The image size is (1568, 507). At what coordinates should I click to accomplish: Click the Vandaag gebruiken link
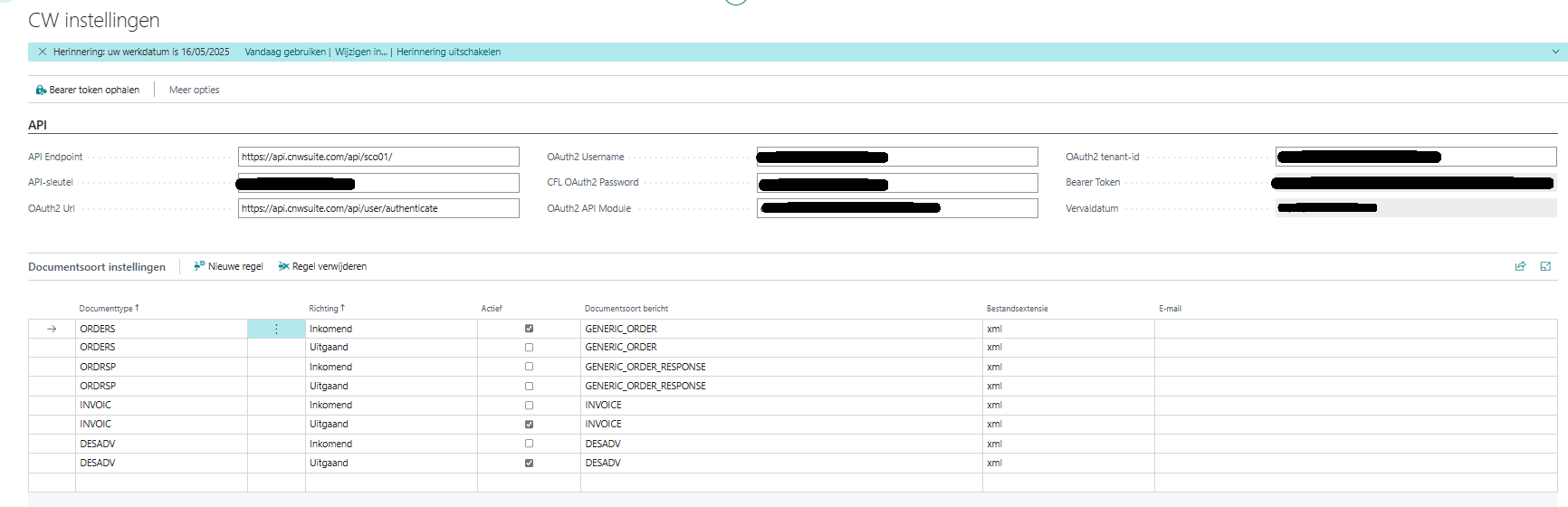click(x=284, y=52)
